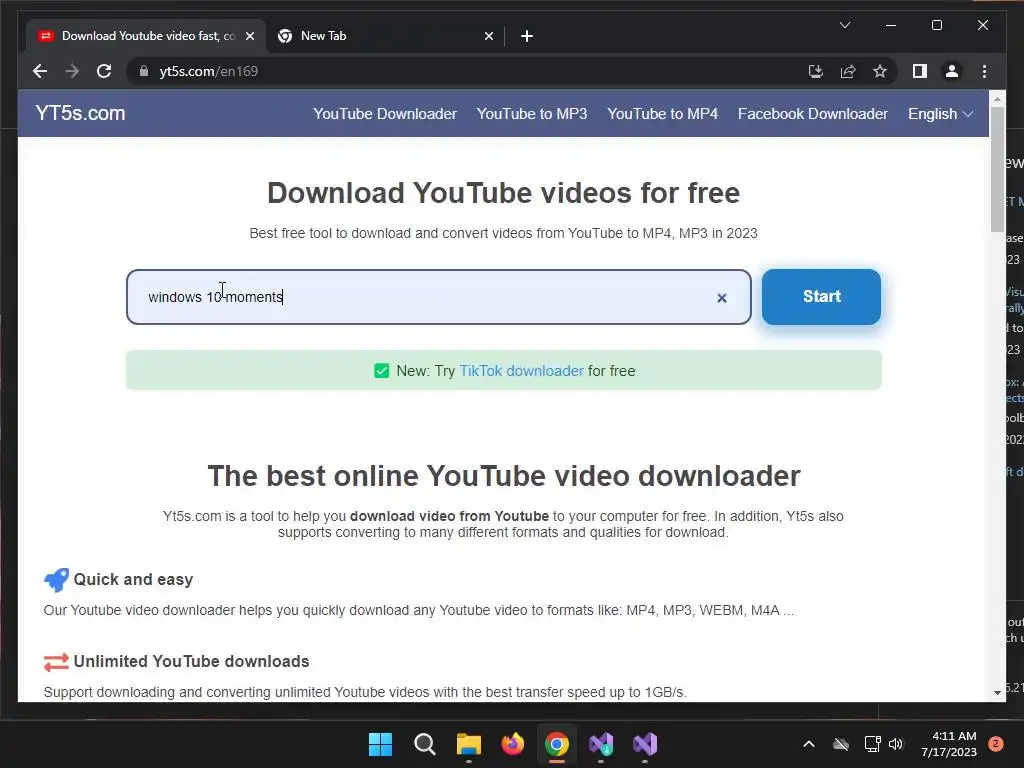Click the YT5s.com logo
The height and width of the screenshot is (768, 1024).
pyautogui.click(x=80, y=113)
